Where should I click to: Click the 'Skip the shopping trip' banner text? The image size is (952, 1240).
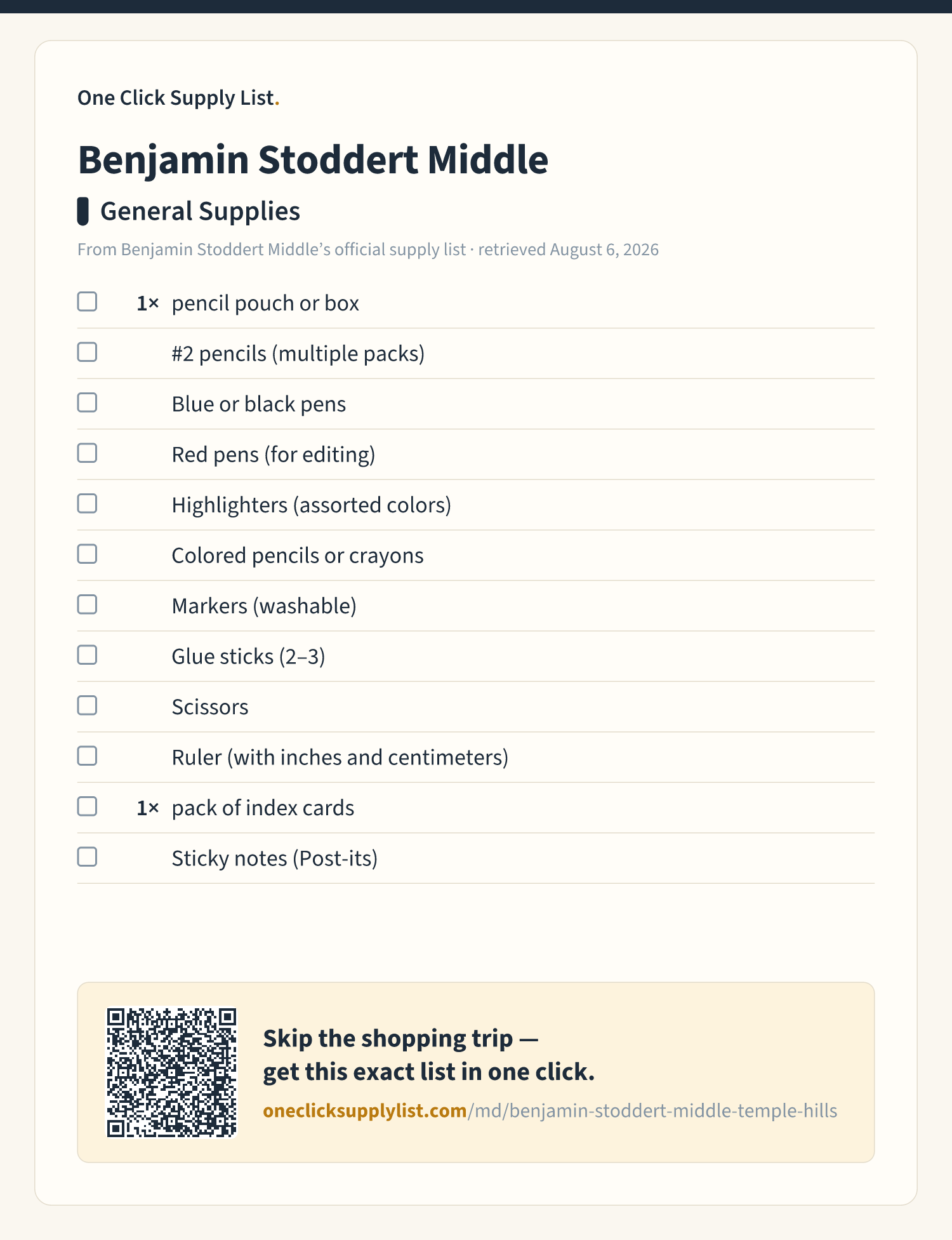pyautogui.click(x=429, y=1055)
